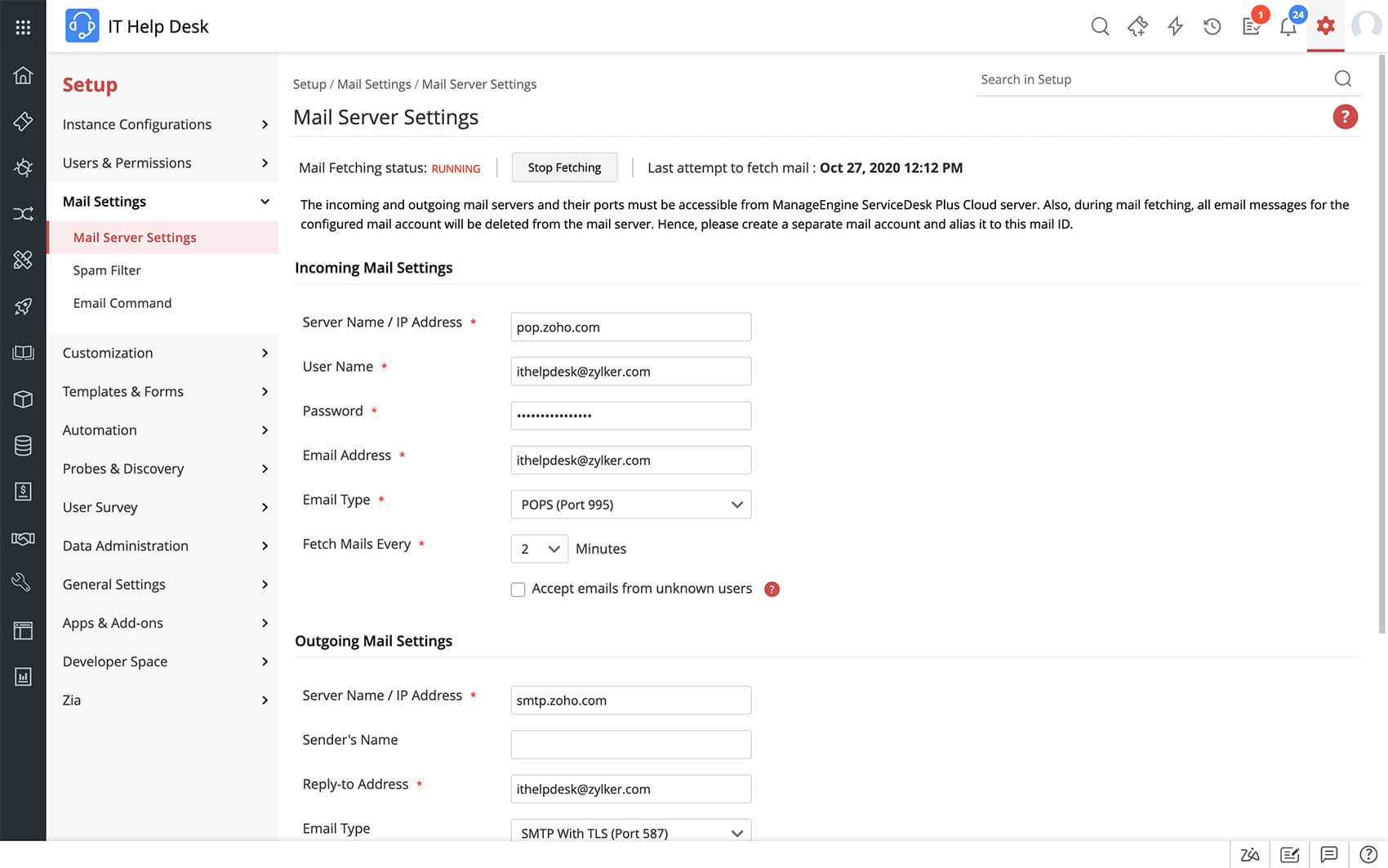
Task: Click the Zia icon in bottom bar
Action: [x=1249, y=854]
